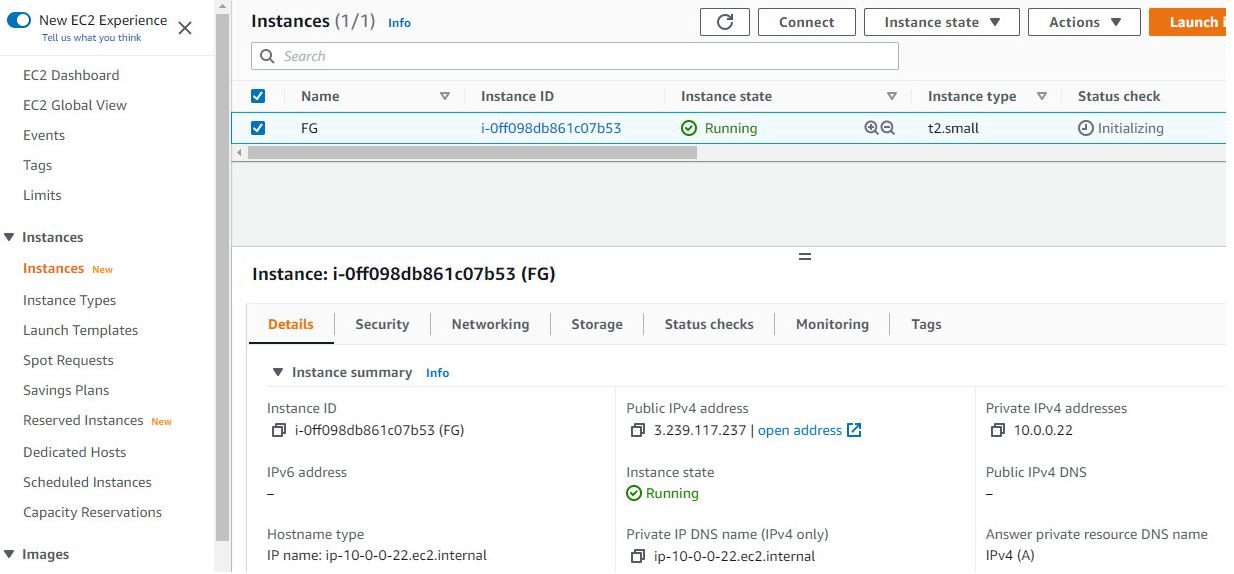Focus the instances Search field
1234x574 pixels.
tap(575, 56)
